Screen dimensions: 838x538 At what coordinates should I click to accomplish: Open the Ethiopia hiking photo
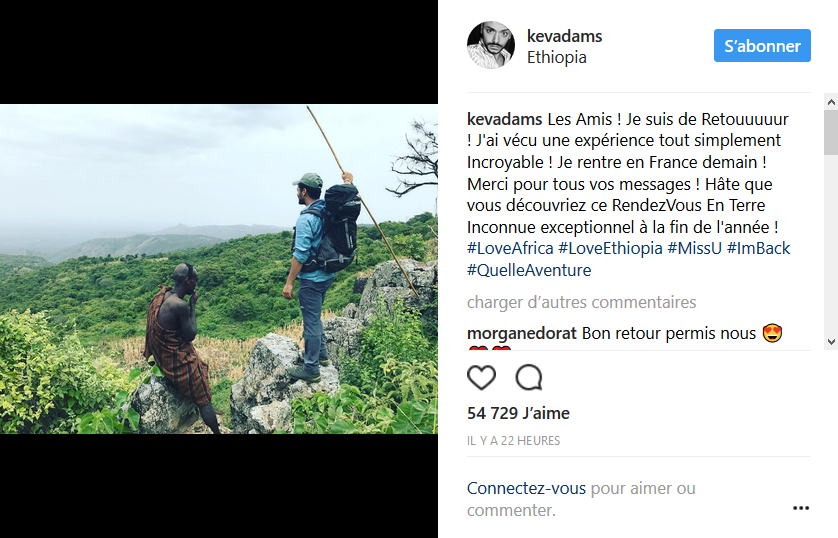pos(219,269)
